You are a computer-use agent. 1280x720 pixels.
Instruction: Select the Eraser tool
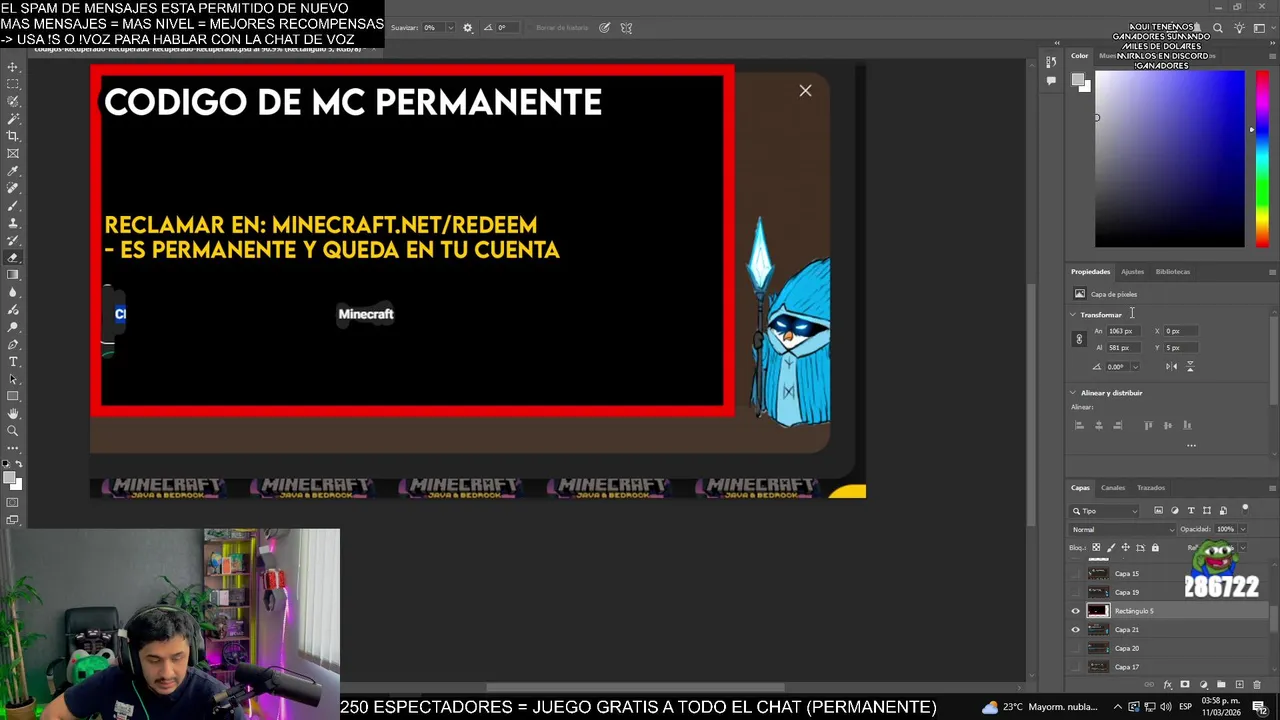click(x=13, y=258)
